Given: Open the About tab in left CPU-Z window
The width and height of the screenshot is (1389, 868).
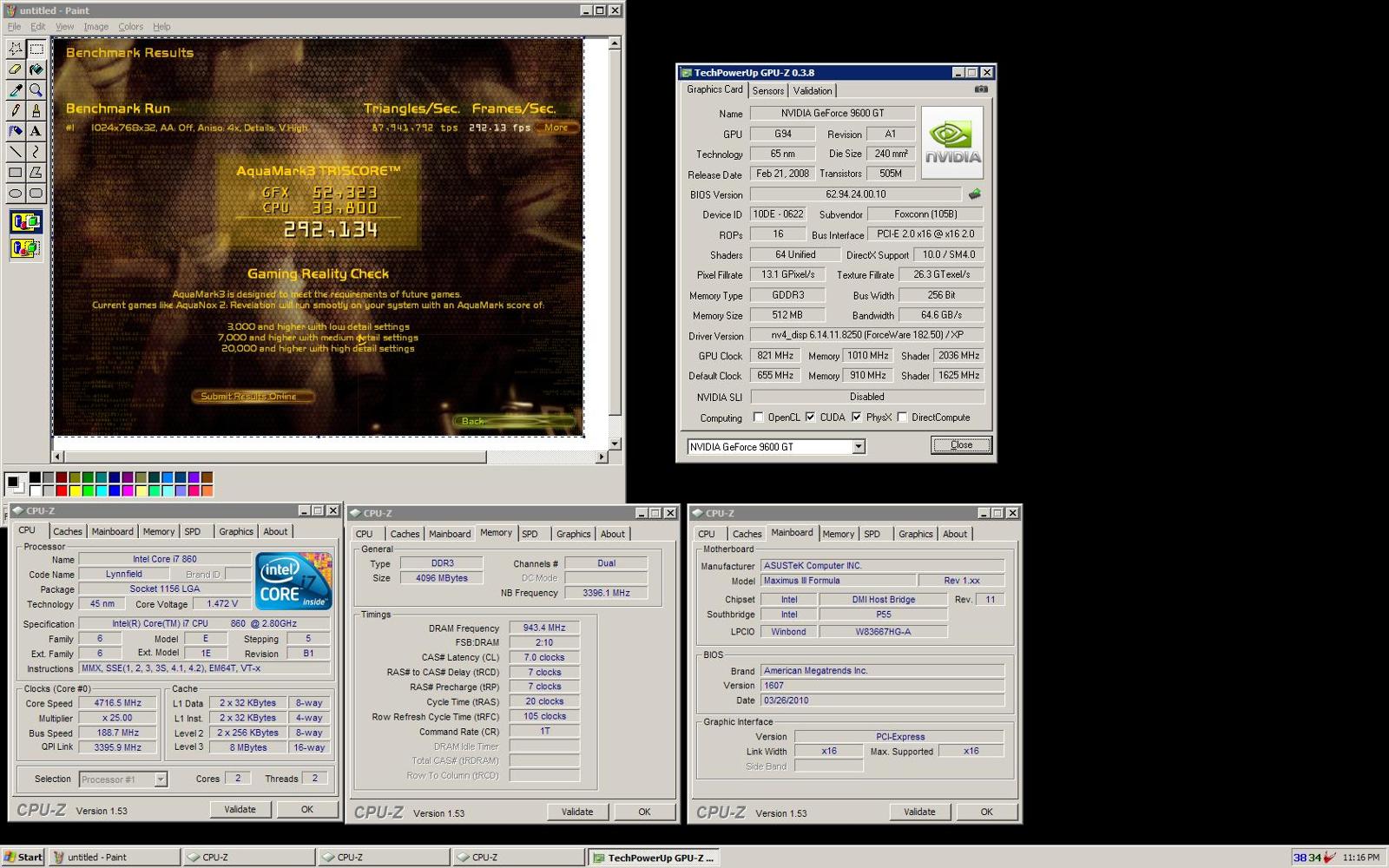Looking at the screenshot, I should (275, 531).
